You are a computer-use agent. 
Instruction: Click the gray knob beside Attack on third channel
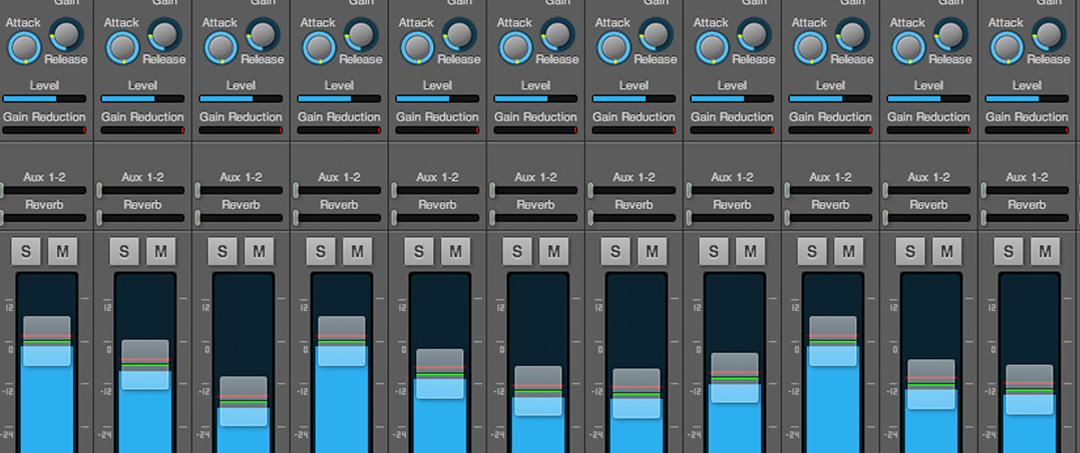click(261, 36)
